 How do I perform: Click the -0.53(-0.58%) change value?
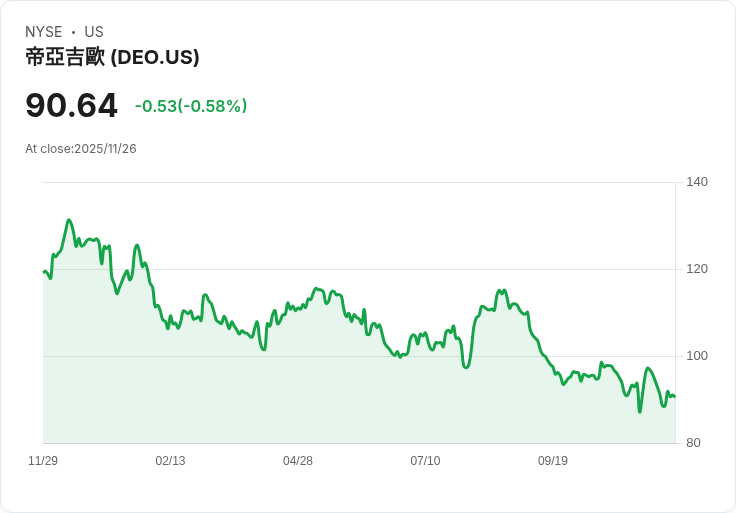191,106
